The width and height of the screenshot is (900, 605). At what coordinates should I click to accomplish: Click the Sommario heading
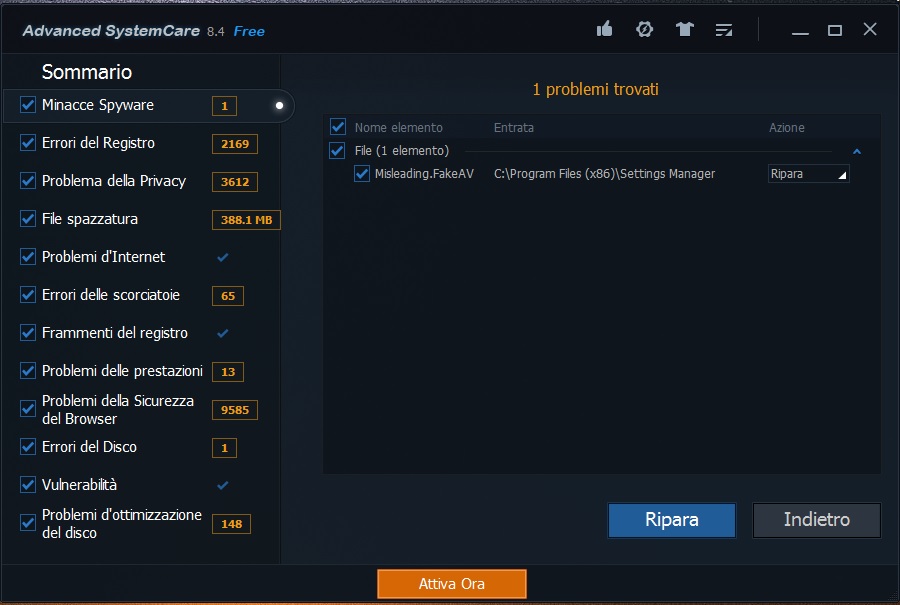pos(87,72)
